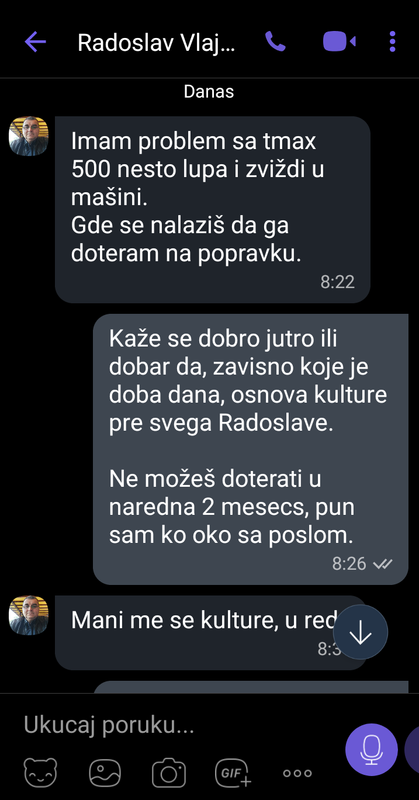Screen dimensions: 419x800
Task: Tap the 8:26 read receipt checkmarks
Action: tap(383, 564)
